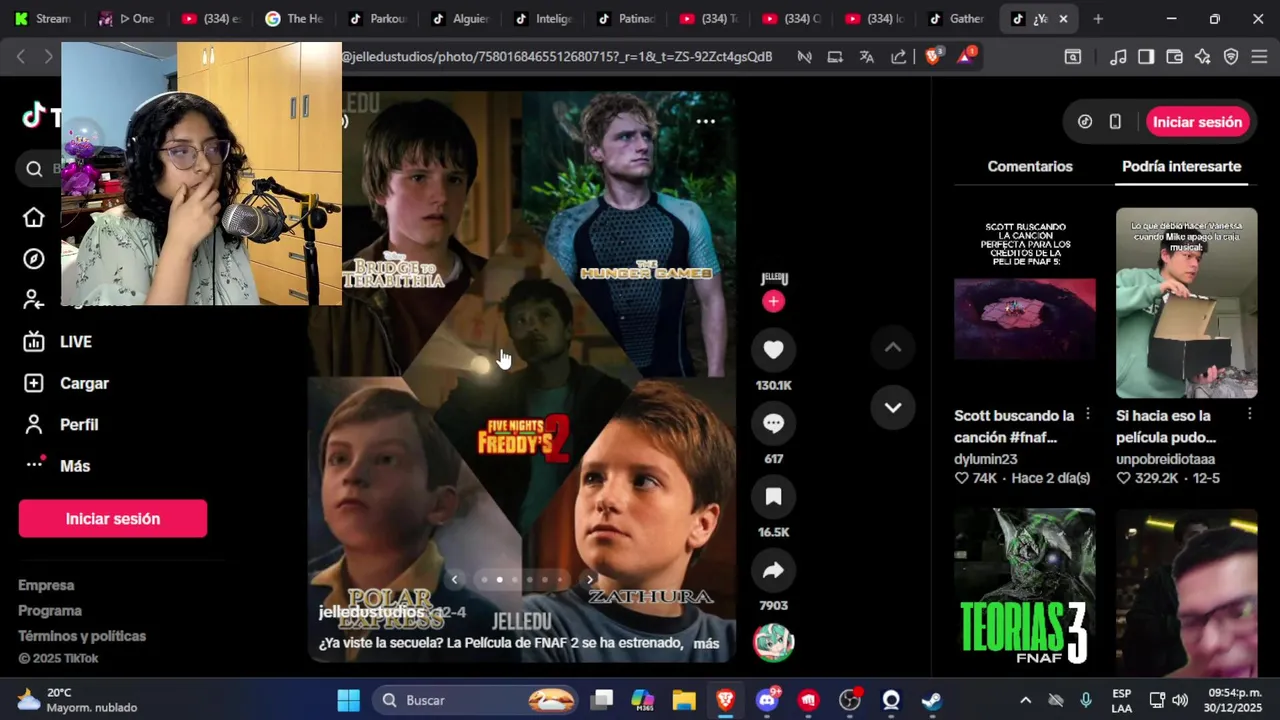Open the Explore compass icon in the sidebar
The image size is (1280, 720).
pyautogui.click(x=34, y=259)
